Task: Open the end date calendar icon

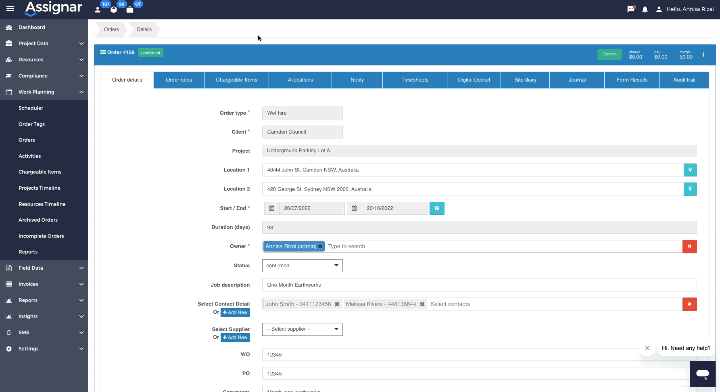Action: click(354, 208)
